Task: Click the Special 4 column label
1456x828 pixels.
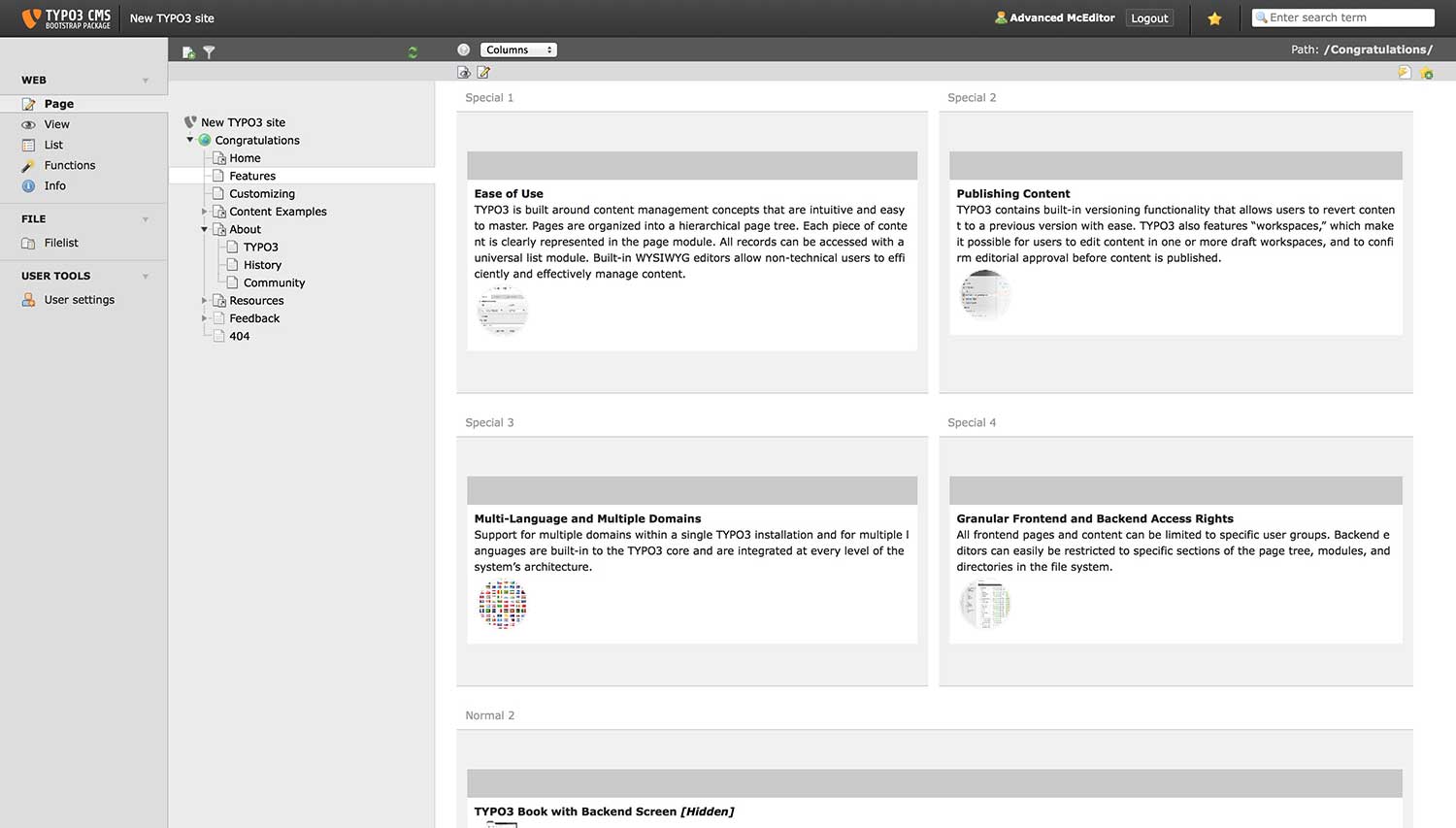Action: click(x=972, y=423)
